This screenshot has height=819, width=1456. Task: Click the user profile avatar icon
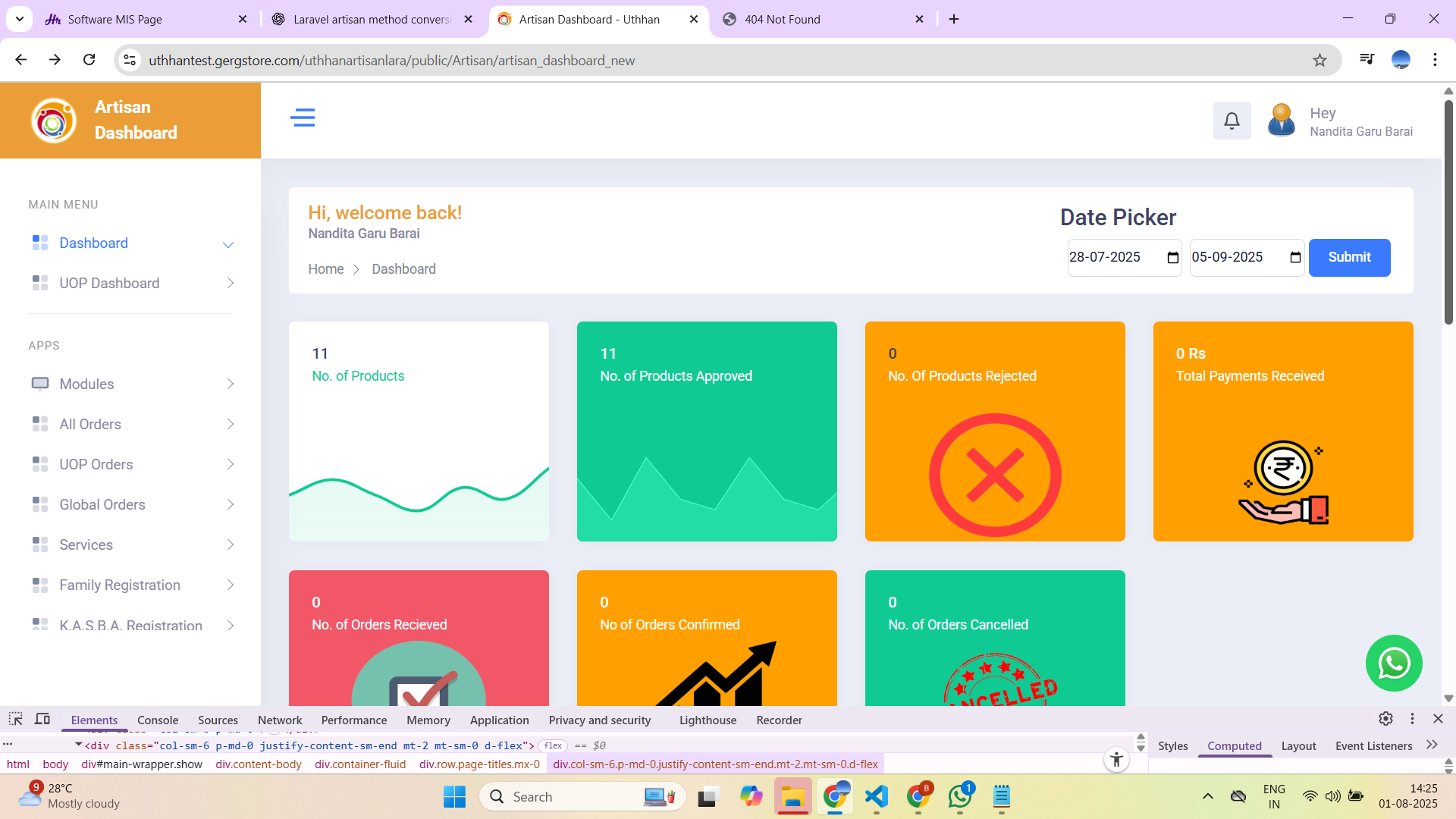[x=1281, y=121]
